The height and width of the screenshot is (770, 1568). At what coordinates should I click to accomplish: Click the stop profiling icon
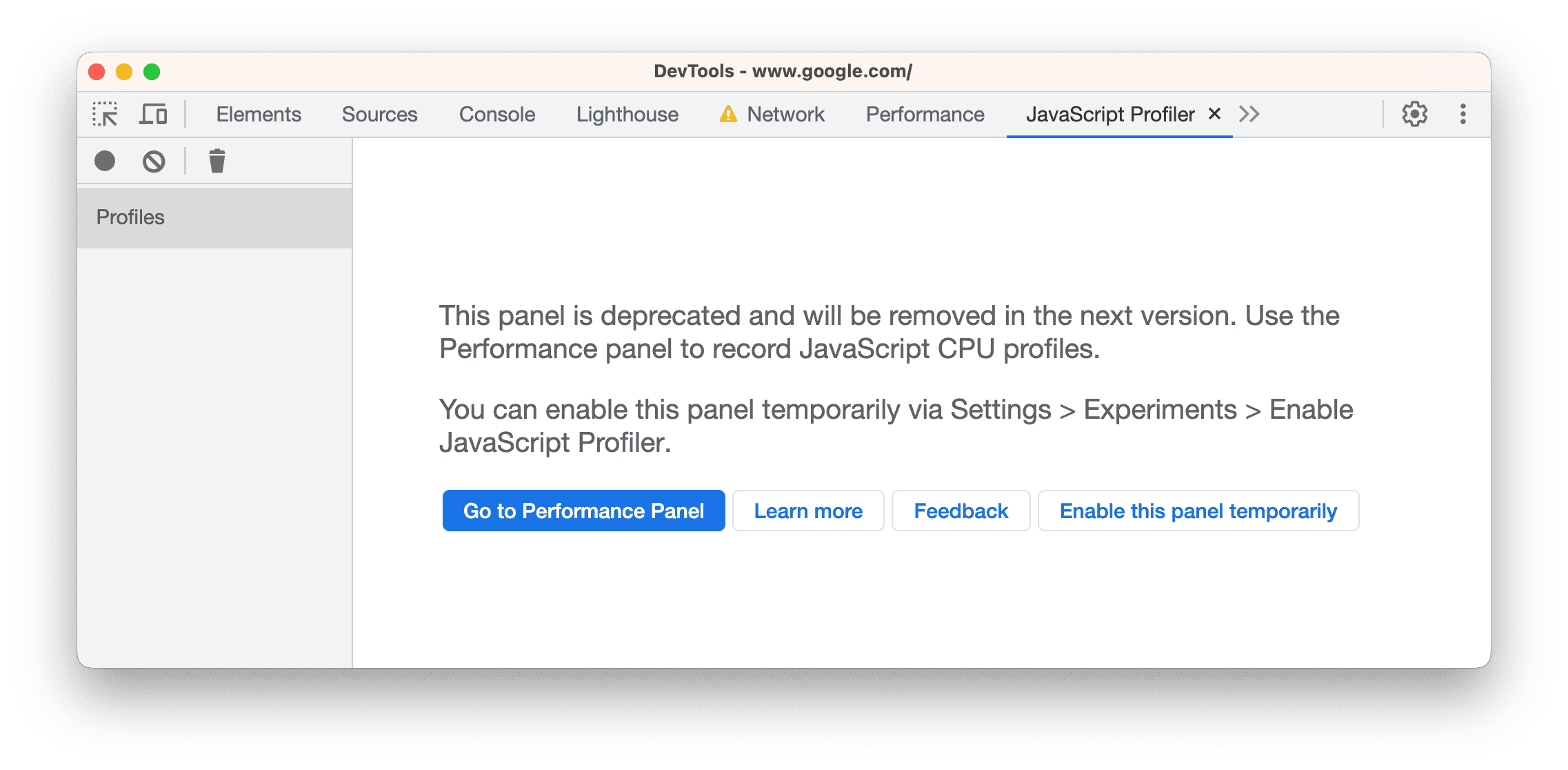point(155,160)
